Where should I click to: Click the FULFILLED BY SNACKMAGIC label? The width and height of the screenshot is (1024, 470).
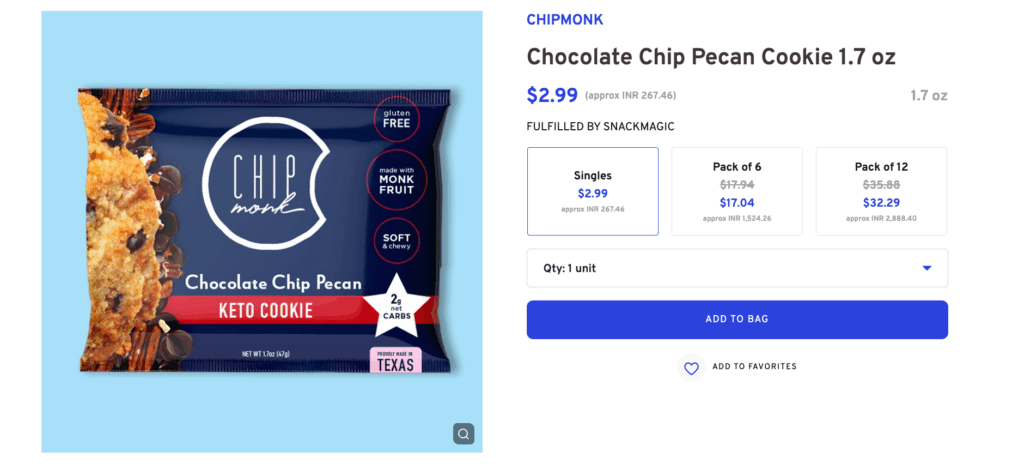600,127
